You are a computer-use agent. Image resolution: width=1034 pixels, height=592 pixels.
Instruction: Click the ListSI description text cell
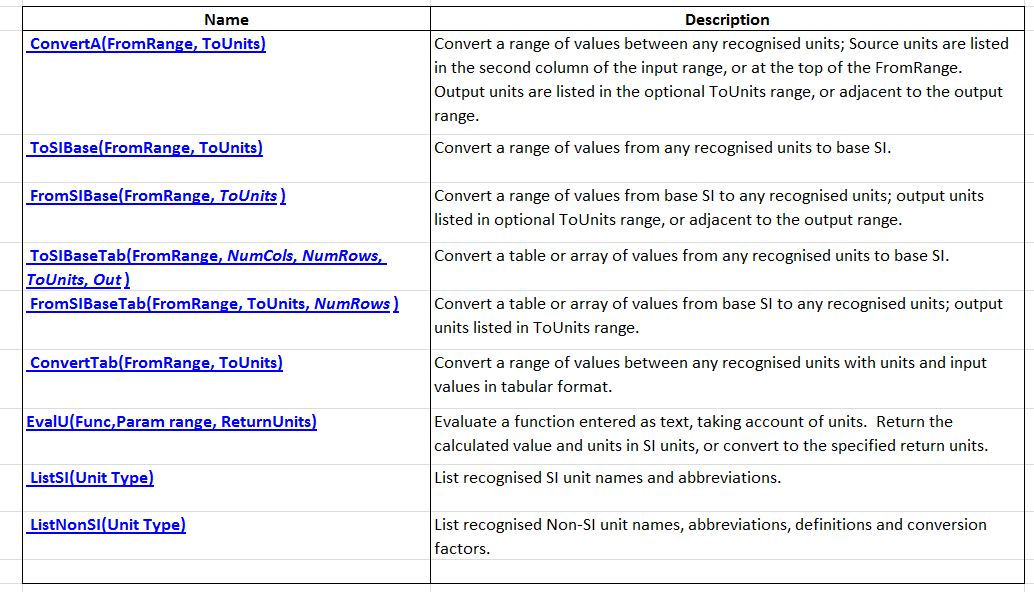tap(607, 478)
